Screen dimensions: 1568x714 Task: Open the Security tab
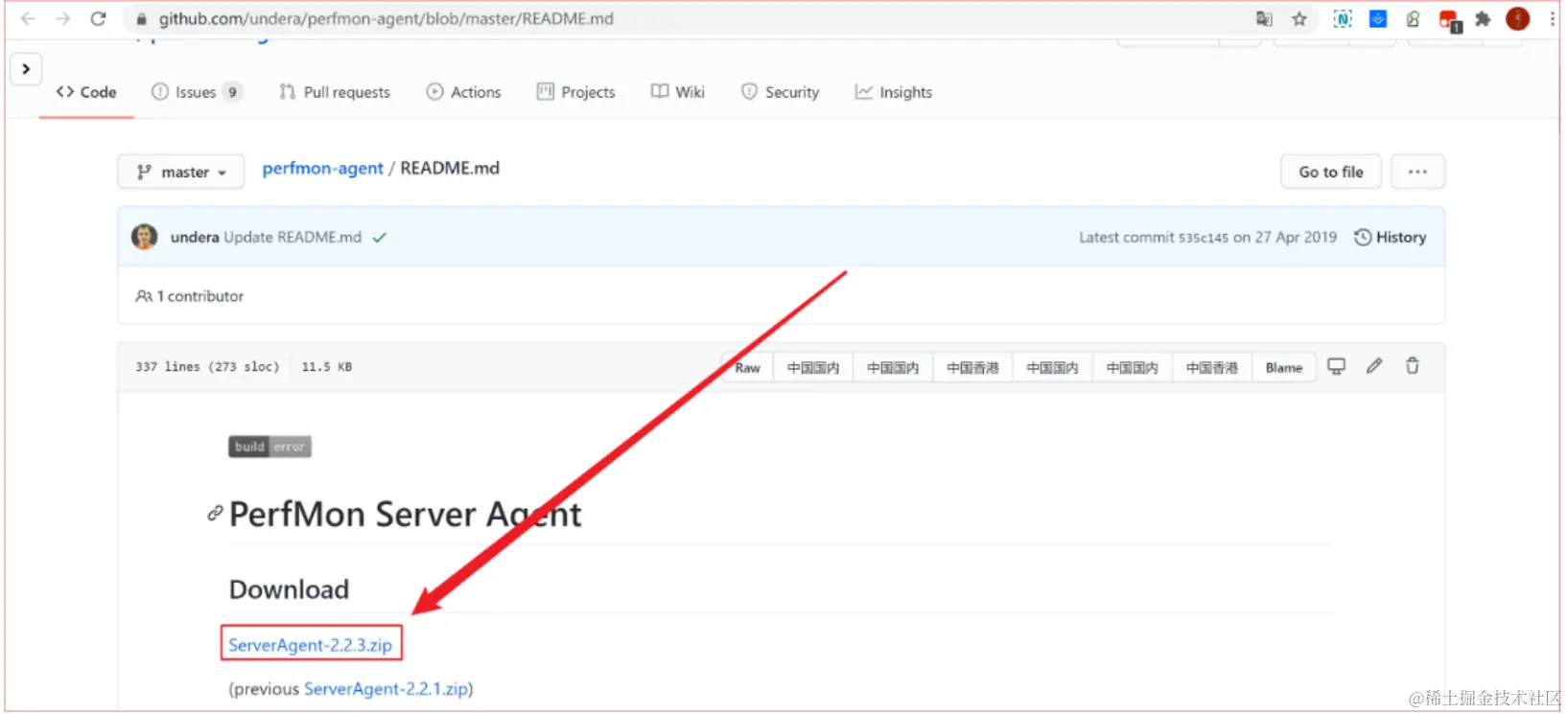pos(780,92)
